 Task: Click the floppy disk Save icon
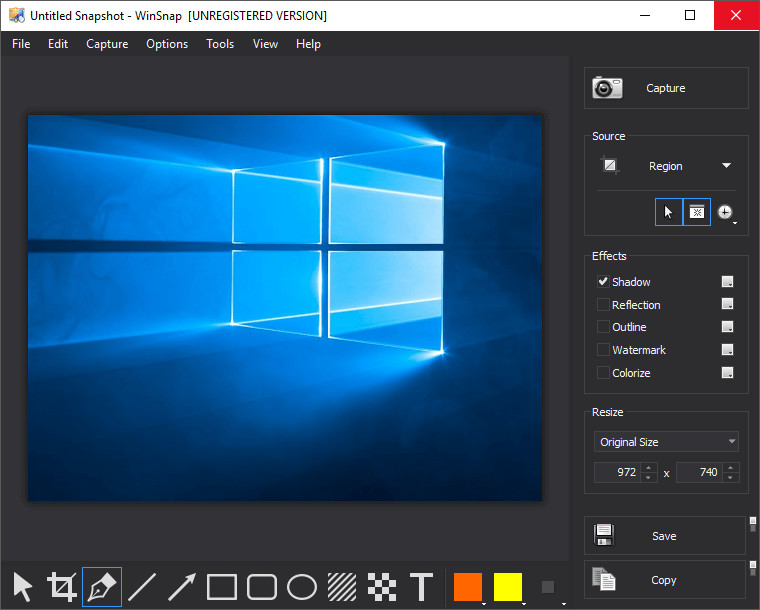pyautogui.click(x=604, y=535)
